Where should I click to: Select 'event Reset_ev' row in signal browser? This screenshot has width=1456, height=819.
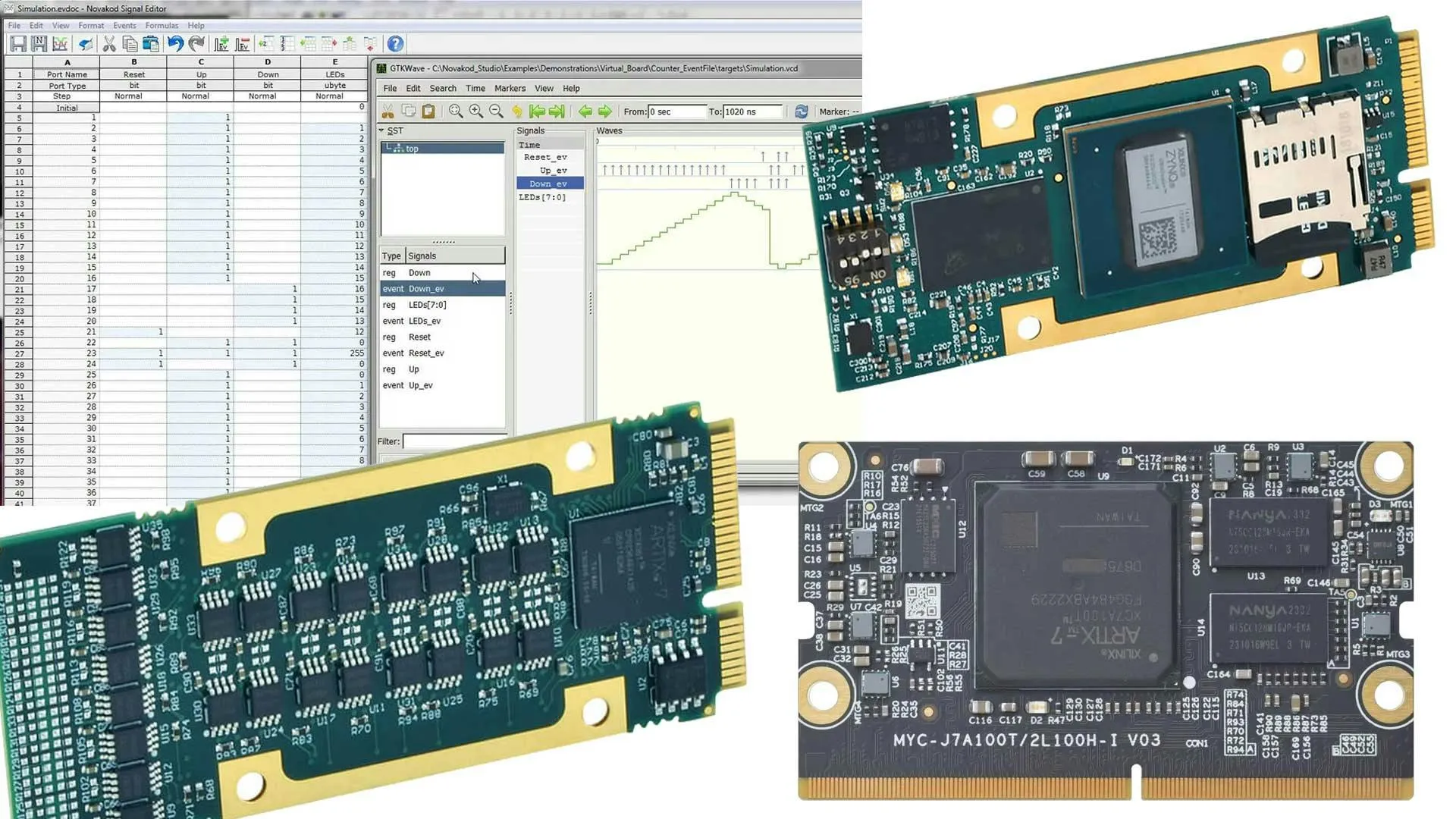[x=443, y=353]
